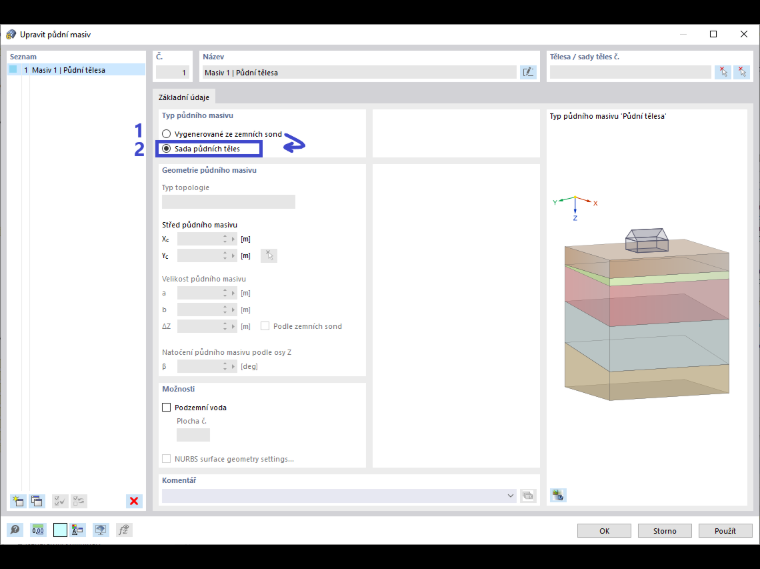The width and height of the screenshot is (760, 569).
Task: Enable the Podzemní voda checkbox
Action: [166, 408]
